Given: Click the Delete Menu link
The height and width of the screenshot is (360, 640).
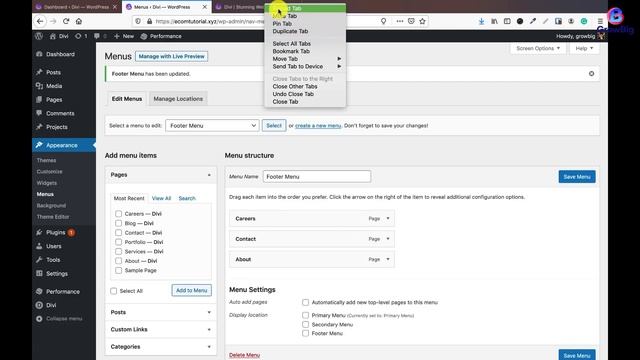Looking at the screenshot, I should [244, 355].
